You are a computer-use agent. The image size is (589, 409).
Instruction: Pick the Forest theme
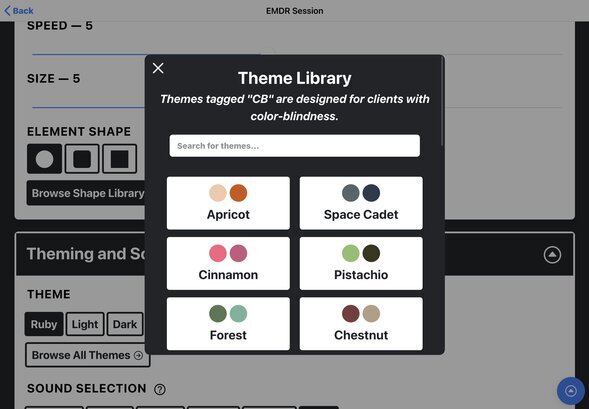coord(228,324)
